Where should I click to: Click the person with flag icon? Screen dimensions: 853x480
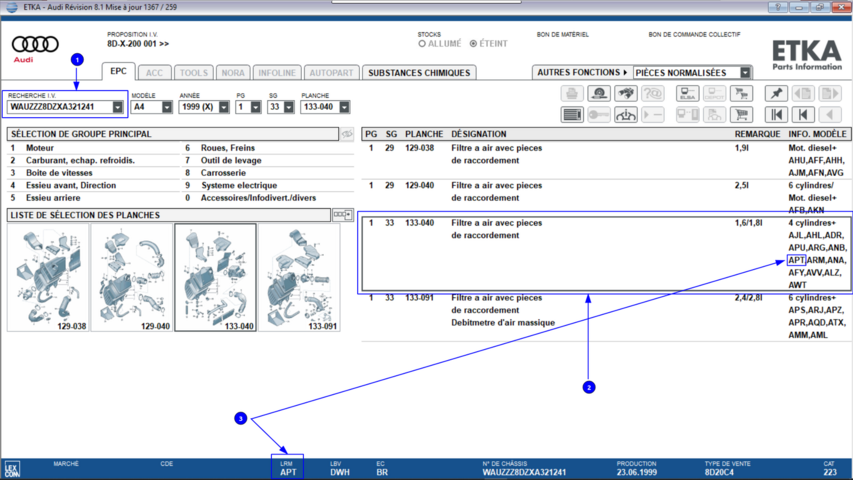point(714,115)
